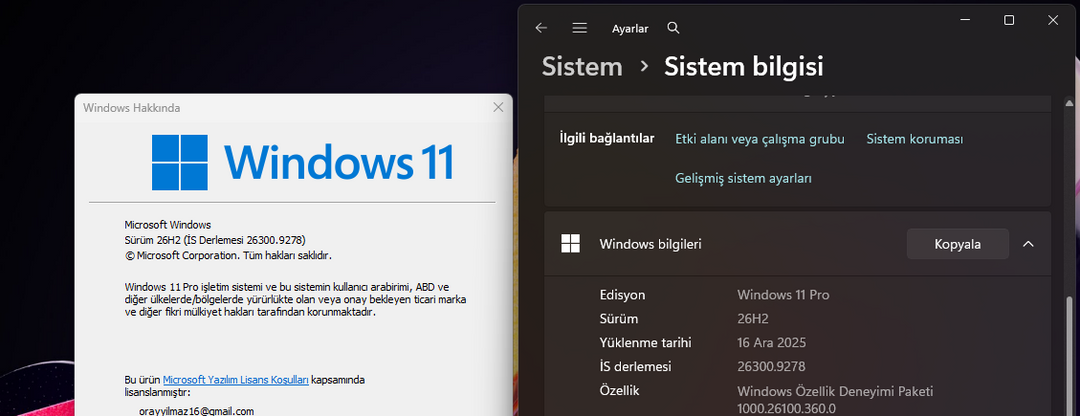Click the scrollbar up arrow in Settings
The image size is (1080, 416).
pos(1070,102)
